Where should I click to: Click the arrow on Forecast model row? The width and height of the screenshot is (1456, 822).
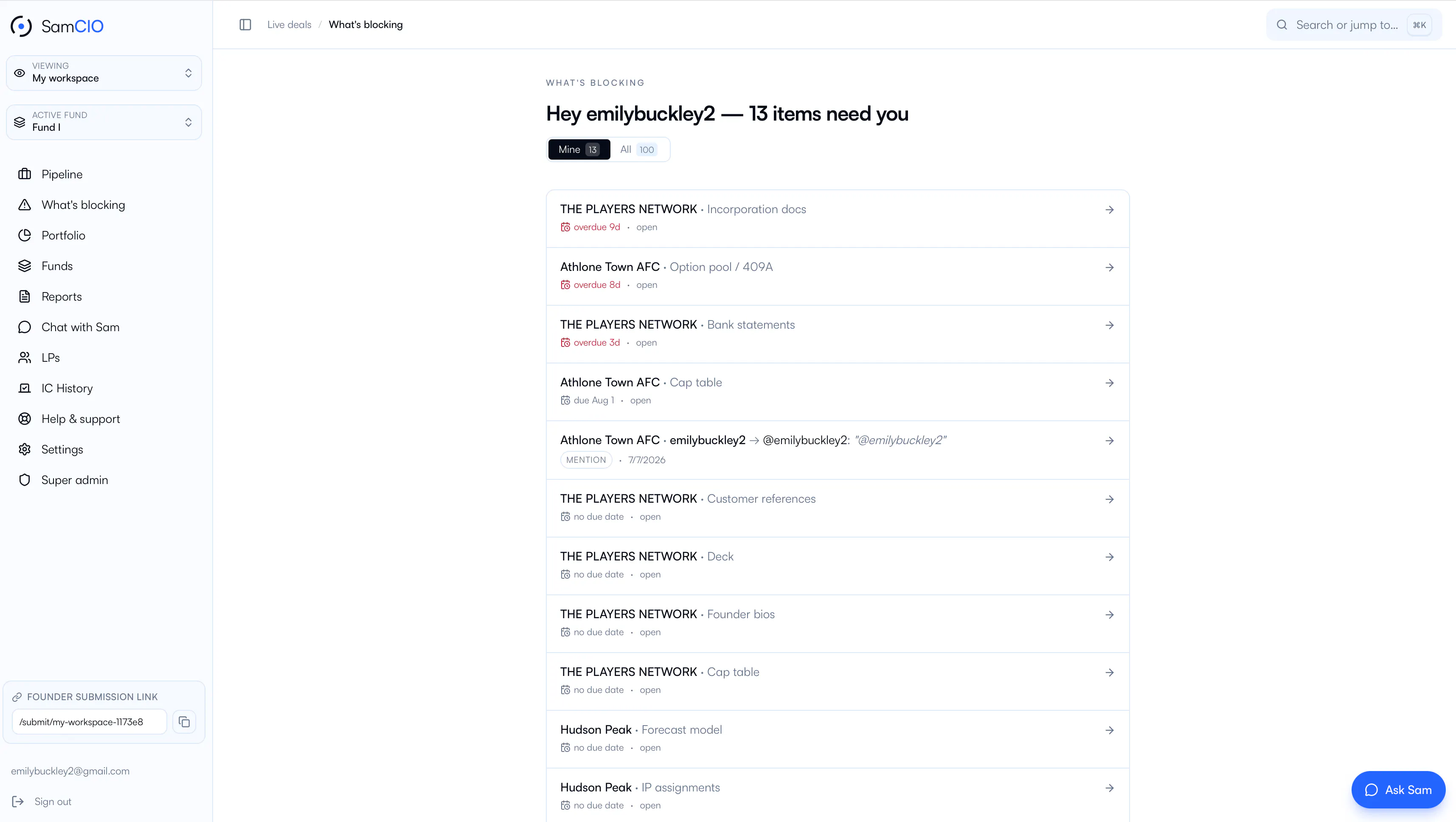click(1110, 730)
